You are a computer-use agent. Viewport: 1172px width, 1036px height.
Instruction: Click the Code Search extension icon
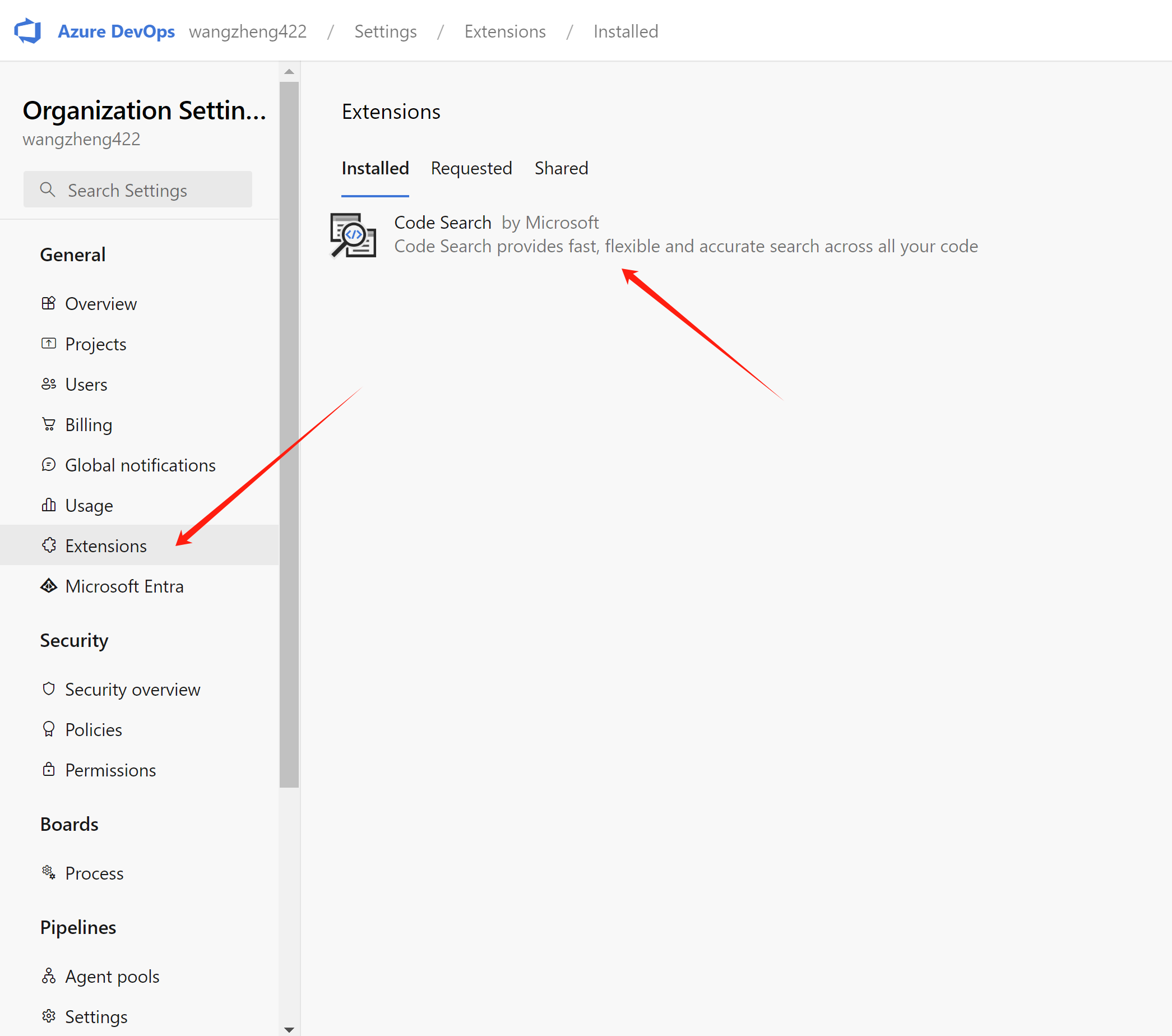353,235
